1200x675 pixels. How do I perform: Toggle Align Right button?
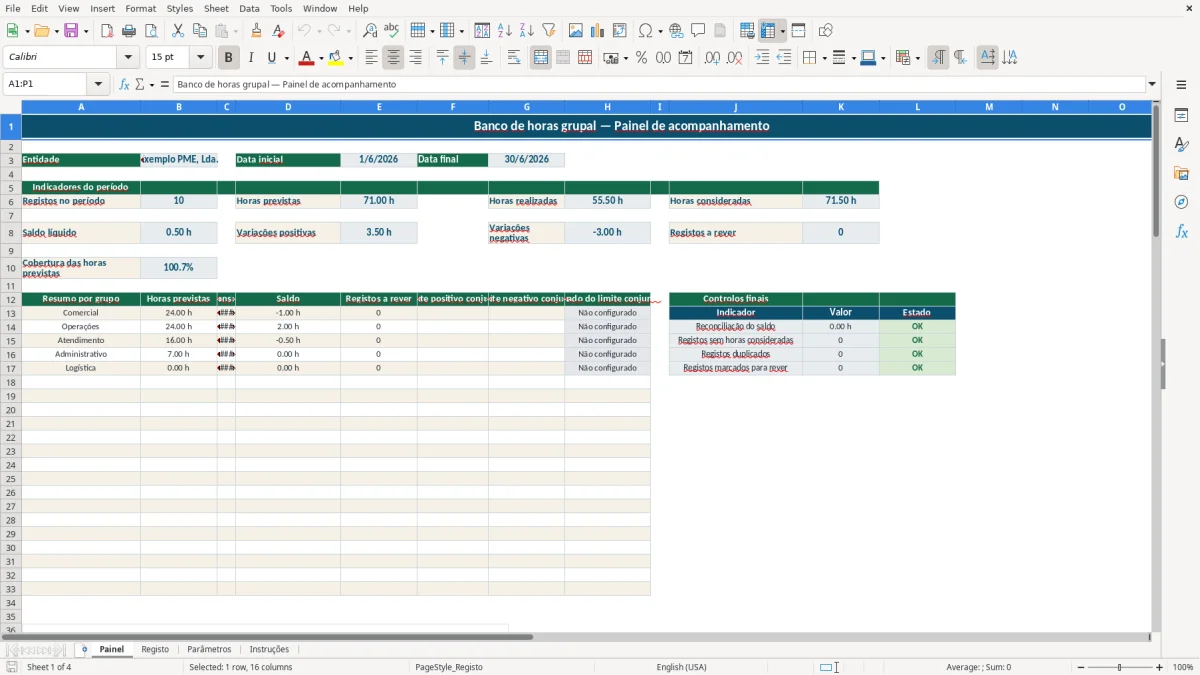[415, 58]
